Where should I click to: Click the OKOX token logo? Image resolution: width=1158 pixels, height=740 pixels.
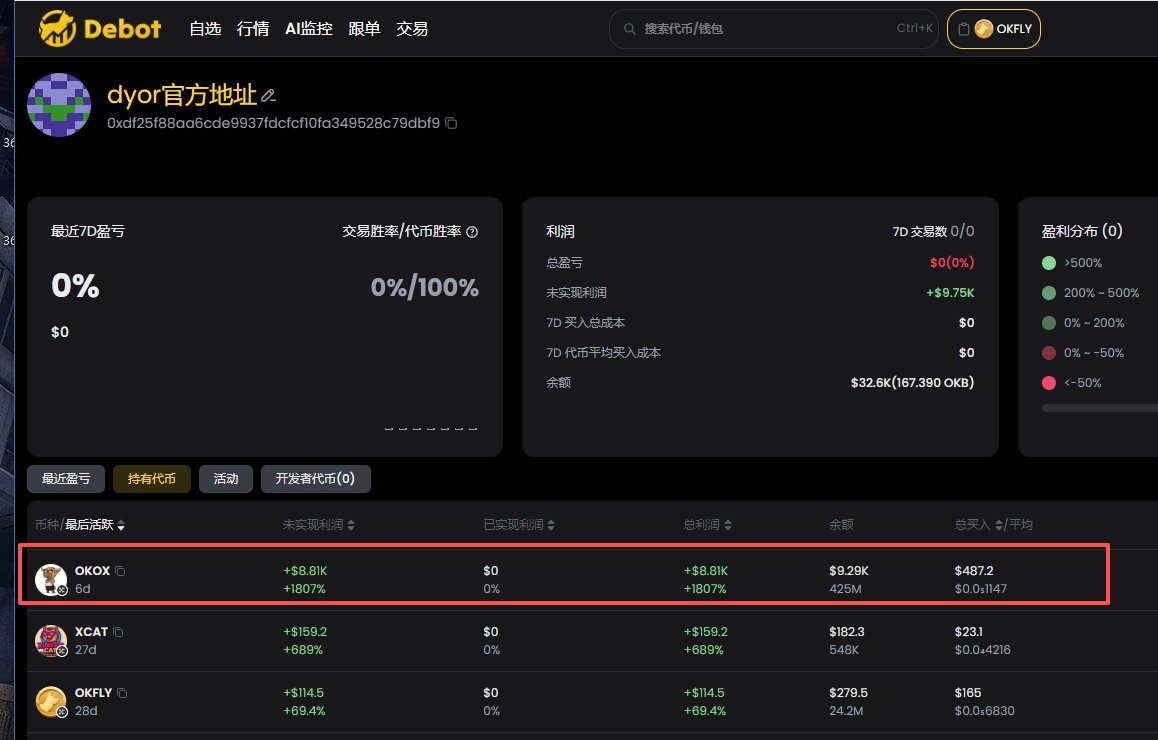[x=51, y=579]
